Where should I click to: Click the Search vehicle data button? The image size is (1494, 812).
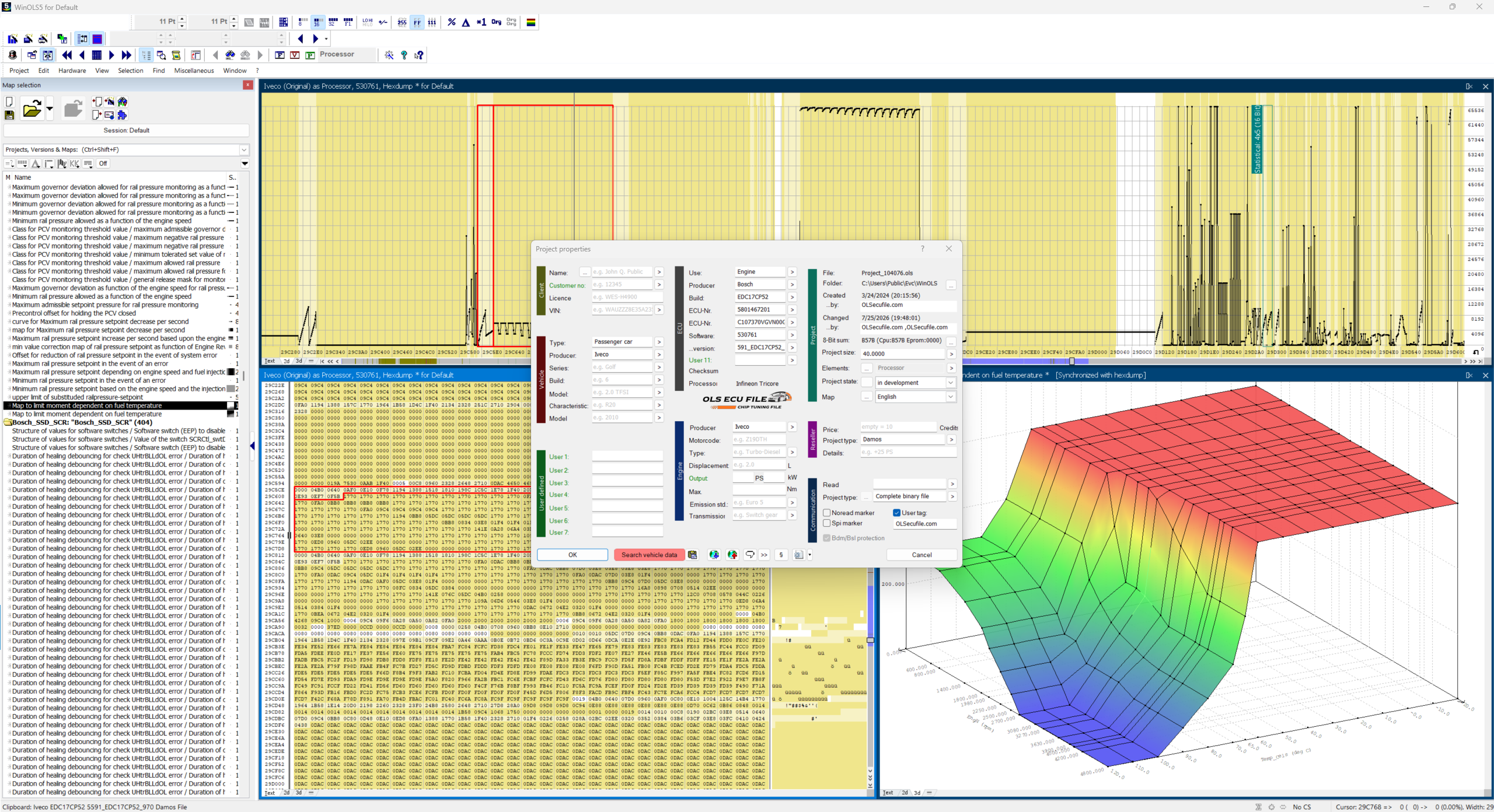click(649, 555)
